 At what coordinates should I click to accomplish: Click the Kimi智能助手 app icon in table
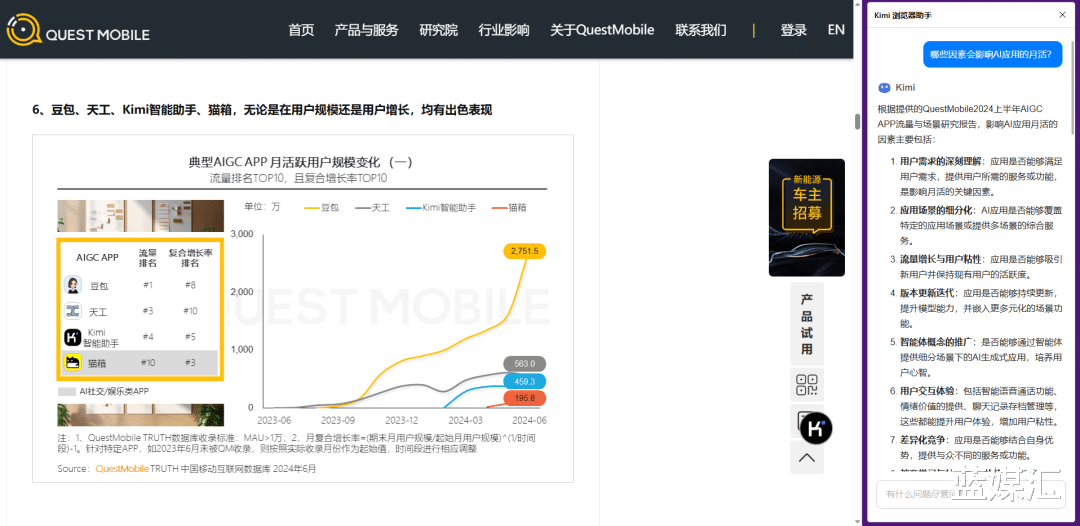[x=74, y=337]
